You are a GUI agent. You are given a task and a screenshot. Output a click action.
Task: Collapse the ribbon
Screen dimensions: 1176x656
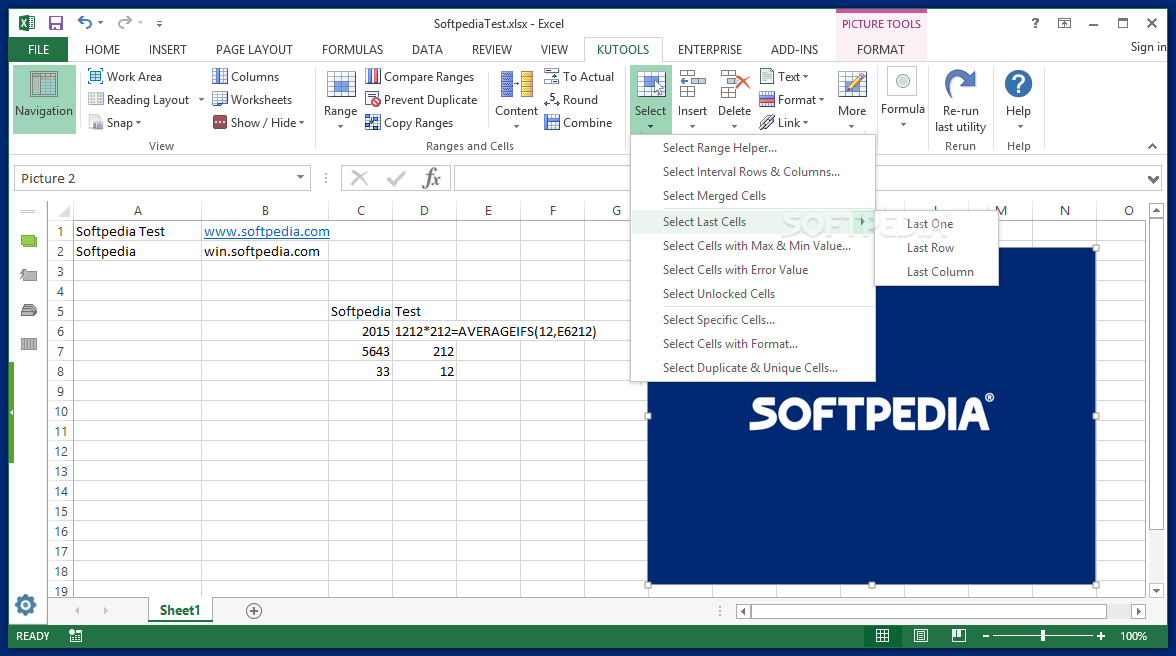coord(1153,146)
